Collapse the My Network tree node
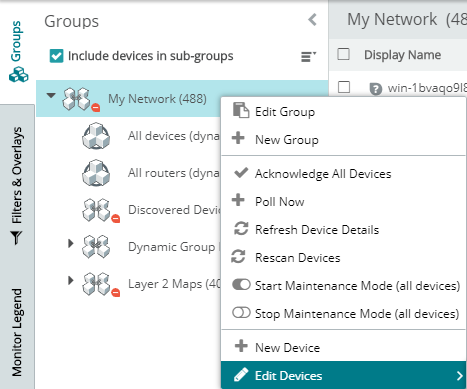 click(x=51, y=96)
